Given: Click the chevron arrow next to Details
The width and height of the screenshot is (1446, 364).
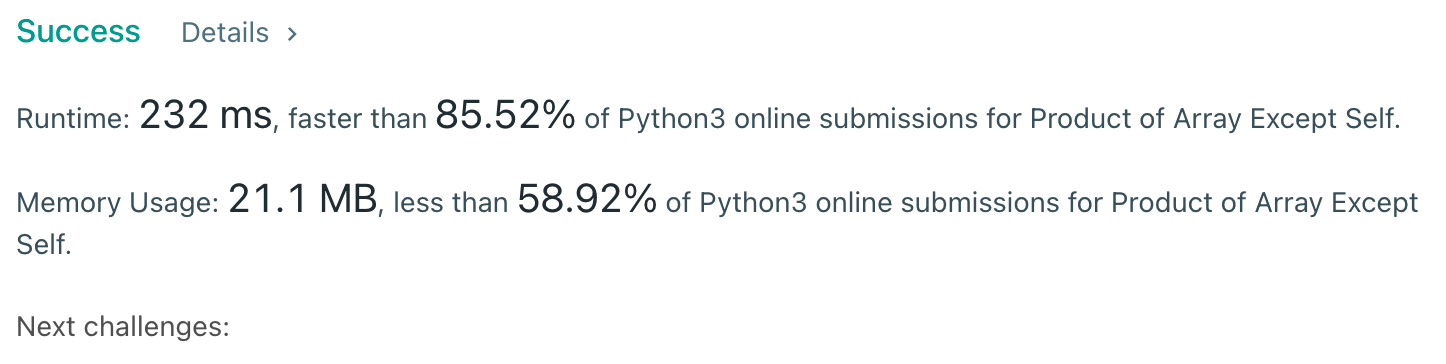Looking at the screenshot, I should [292, 34].
